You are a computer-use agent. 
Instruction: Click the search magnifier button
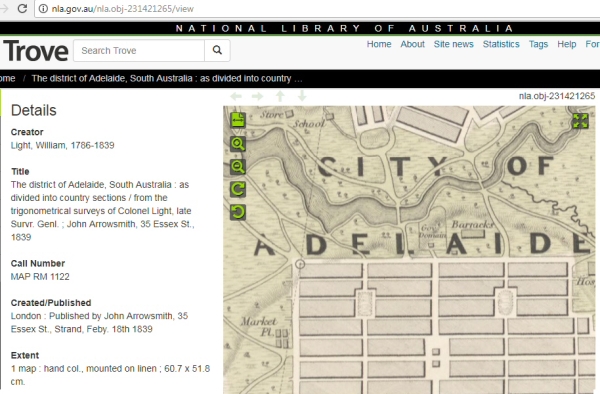[217, 50]
